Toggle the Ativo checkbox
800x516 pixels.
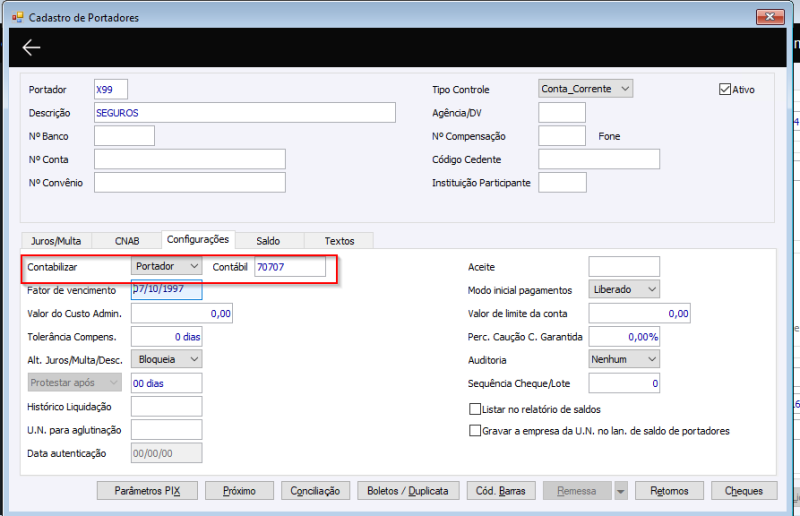click(724, 89)
